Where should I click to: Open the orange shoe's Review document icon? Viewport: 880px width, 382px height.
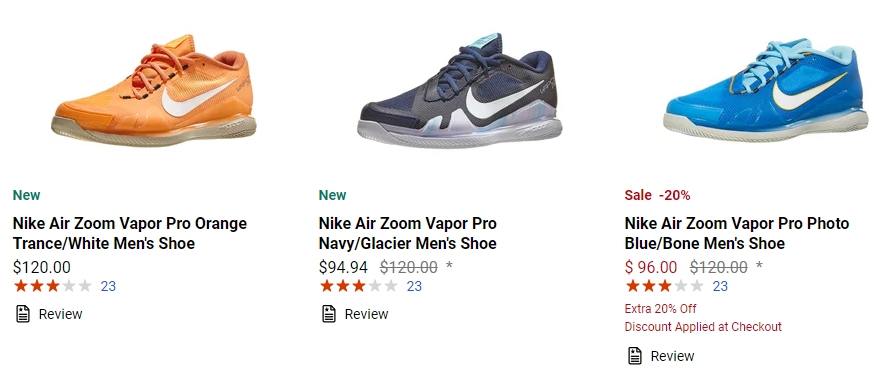pos(22,314)
